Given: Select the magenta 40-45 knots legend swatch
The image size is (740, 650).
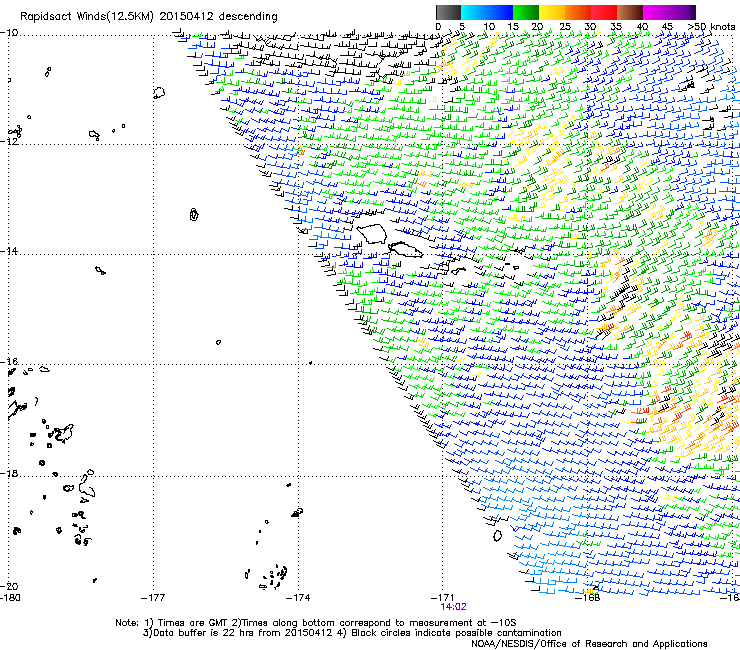Looking at the screenshot, I should tap(656, 12).
